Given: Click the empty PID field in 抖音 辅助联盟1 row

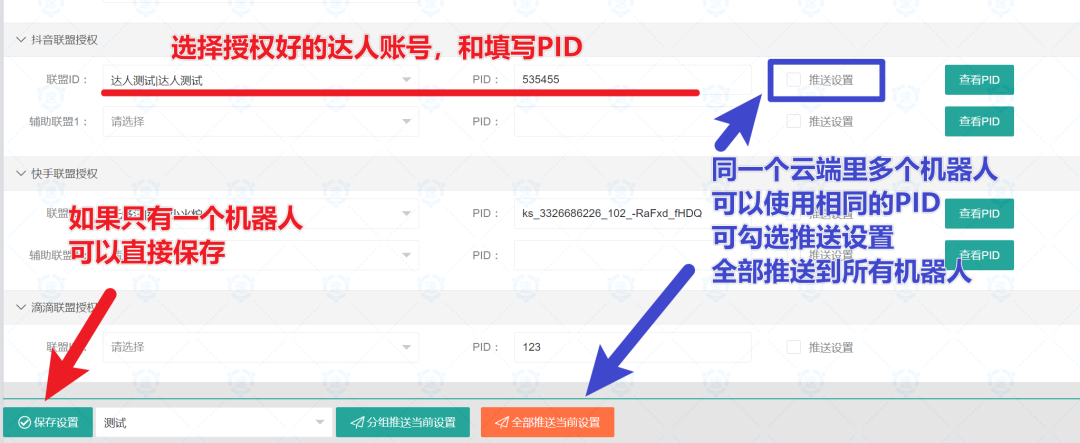Looking at the screenshot, I should point(632,121).
